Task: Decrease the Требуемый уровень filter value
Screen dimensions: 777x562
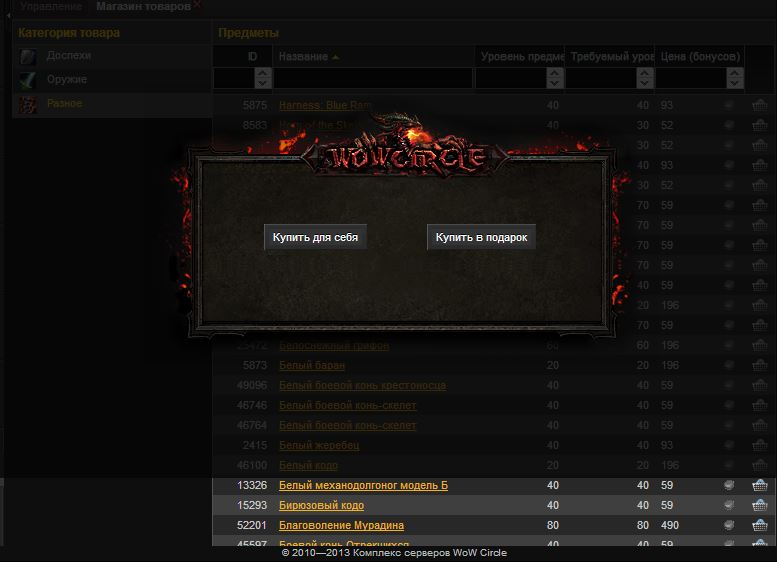Action: pyautogui.click(x=645, y=83)
